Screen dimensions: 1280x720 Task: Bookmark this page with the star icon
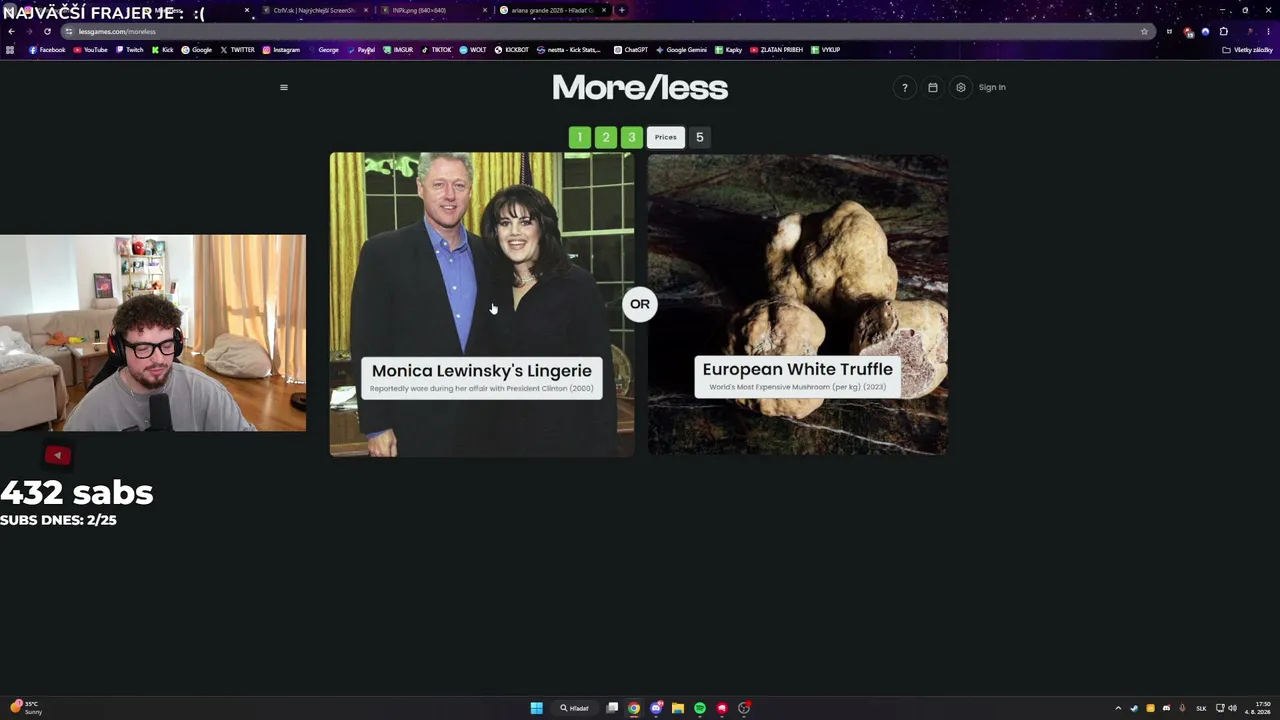click(1144, 31)
